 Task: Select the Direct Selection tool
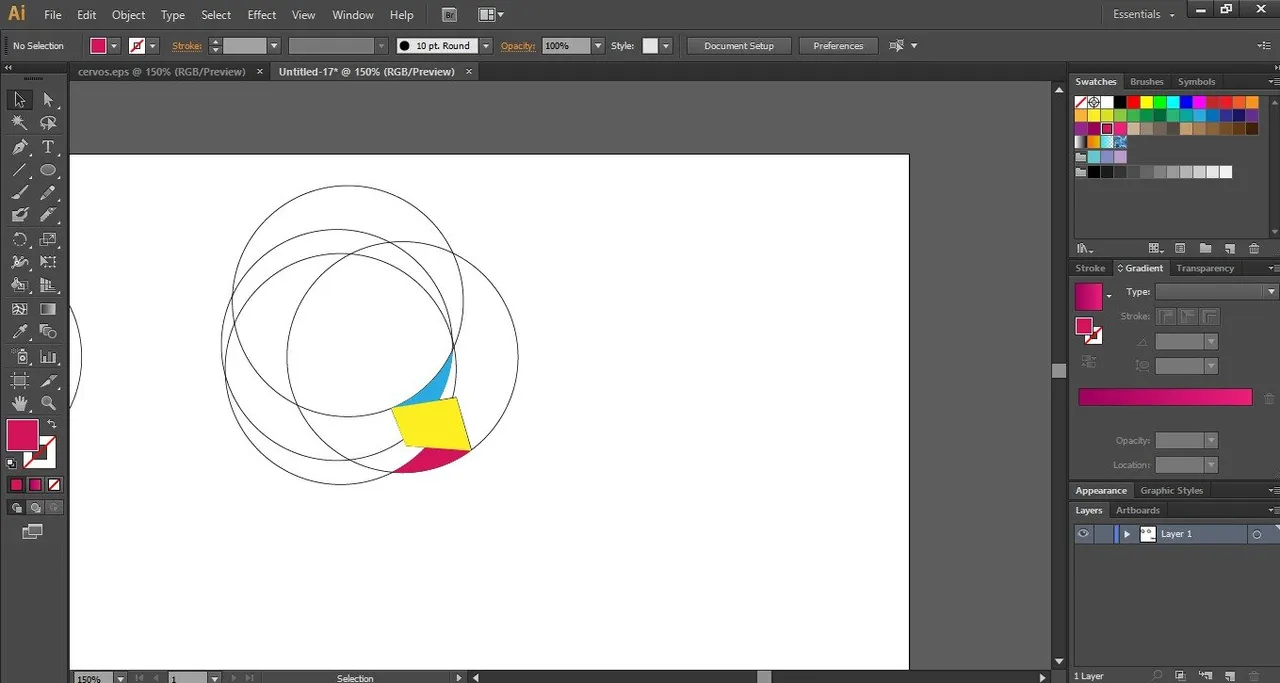pyautogui.click(x=48, y=99)
